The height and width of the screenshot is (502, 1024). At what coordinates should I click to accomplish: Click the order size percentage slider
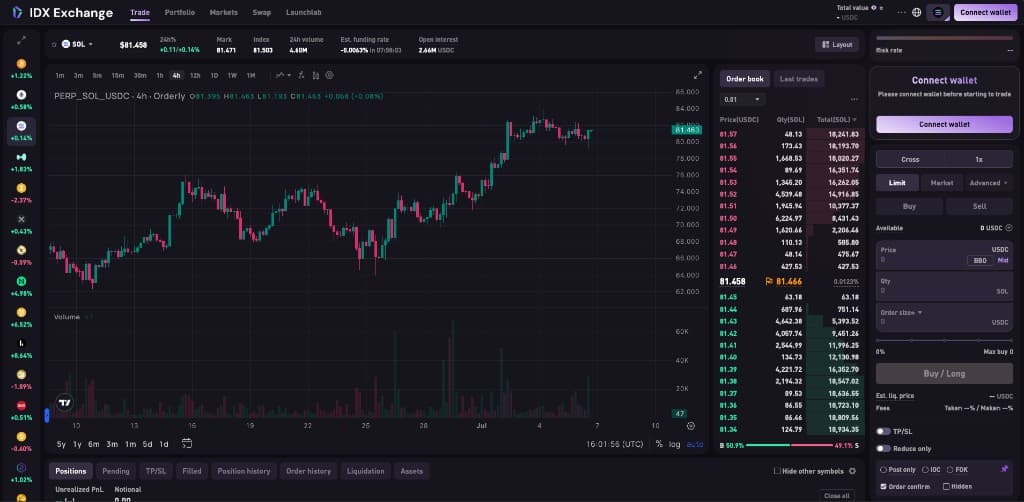coord(944,340)
